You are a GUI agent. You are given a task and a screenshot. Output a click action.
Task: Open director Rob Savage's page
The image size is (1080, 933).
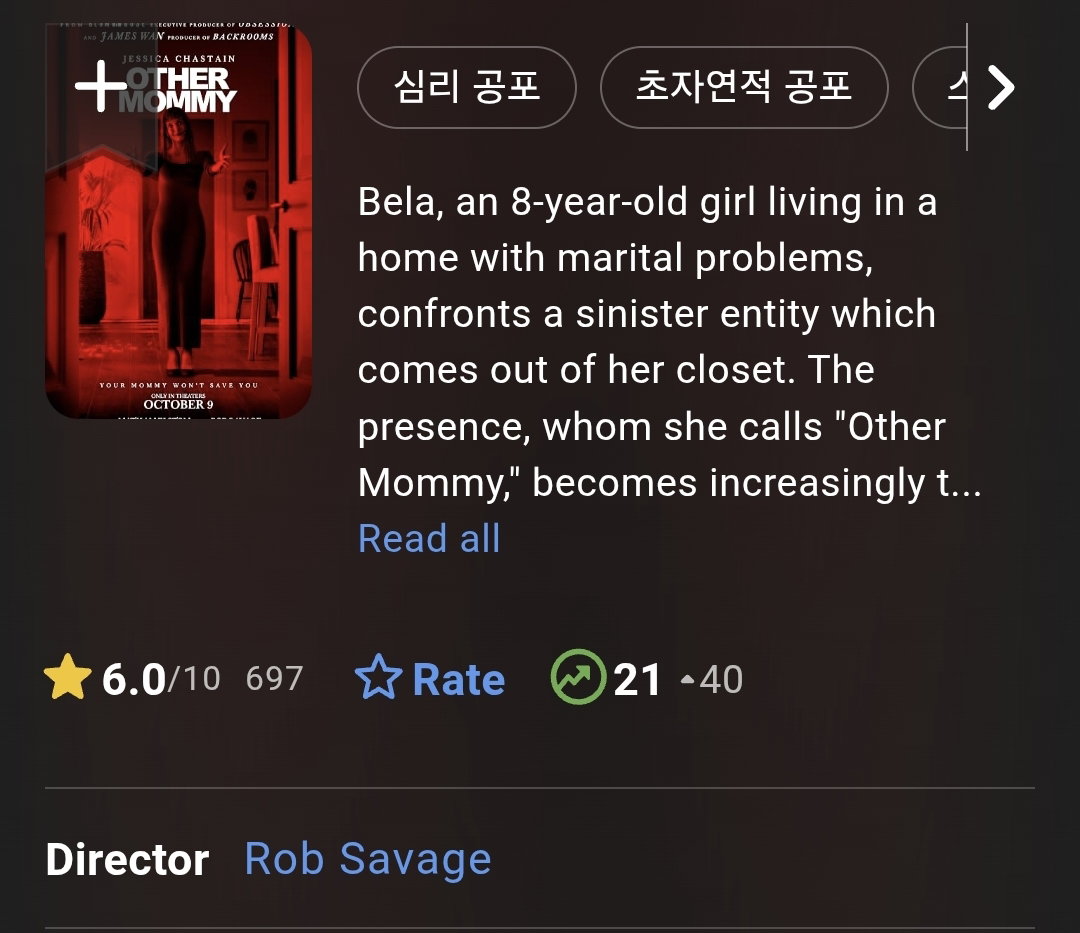[368, 859]
